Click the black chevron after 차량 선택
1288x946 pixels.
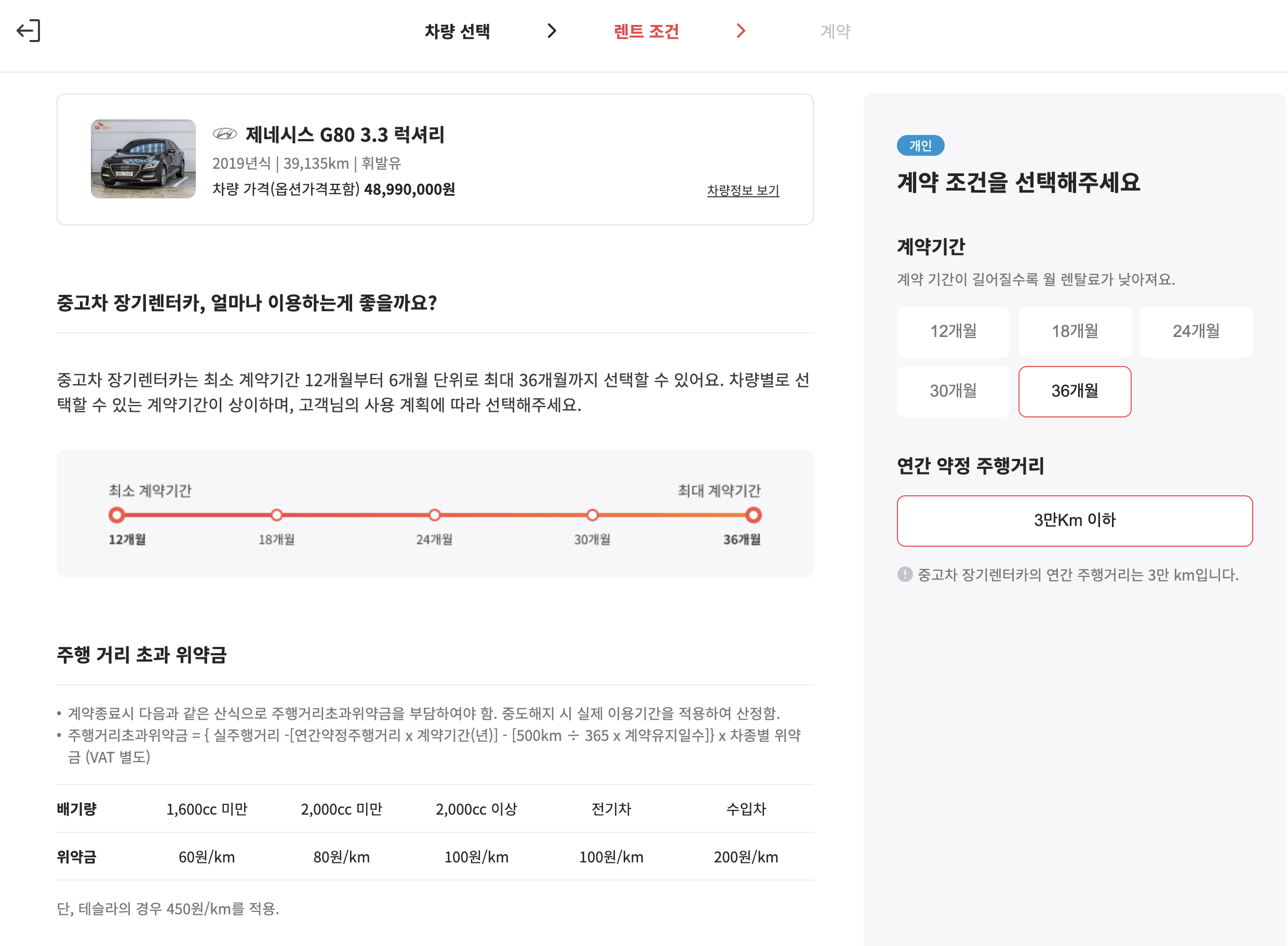pyautogui.click(x=552, y=31)
